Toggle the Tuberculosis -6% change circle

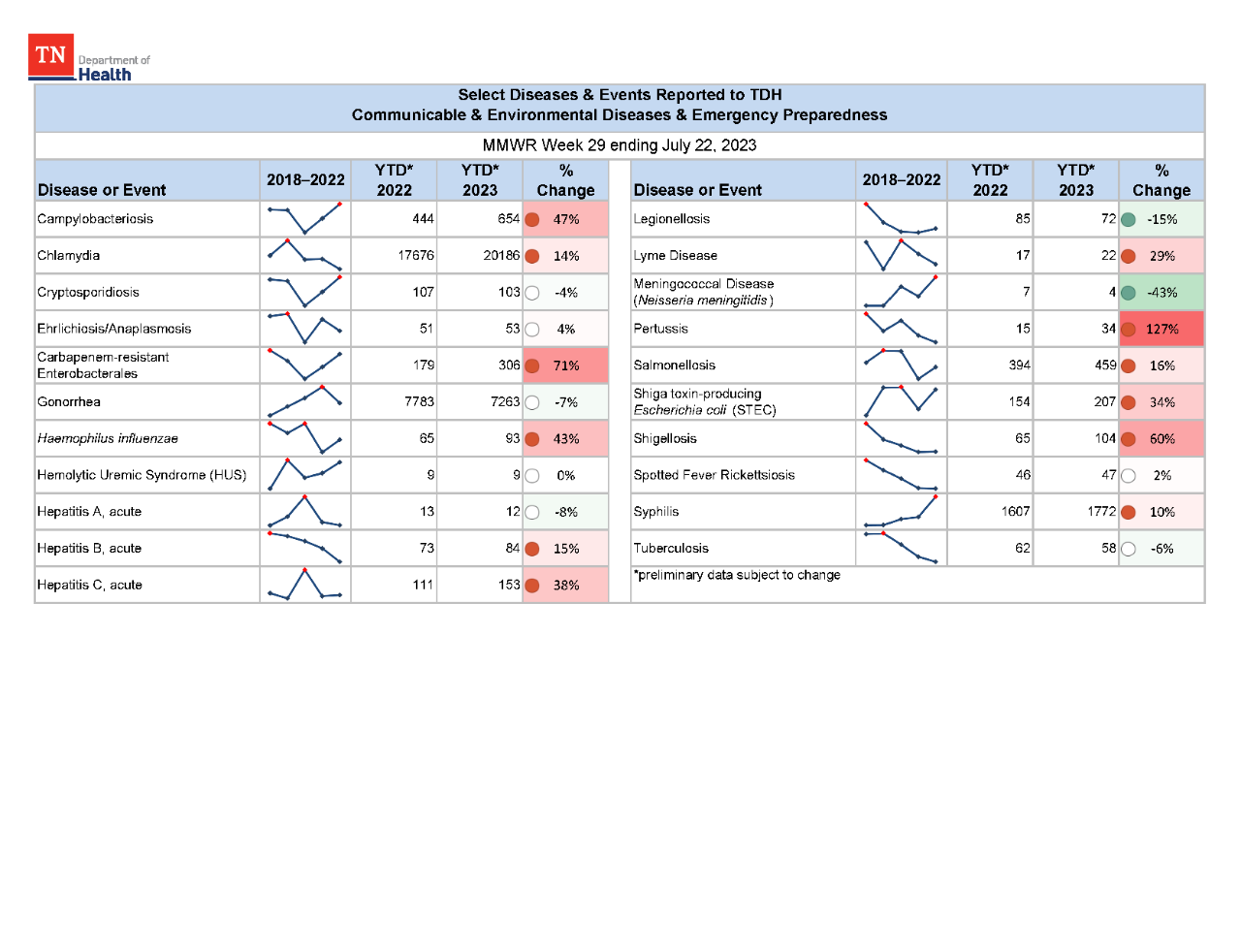1128,548
